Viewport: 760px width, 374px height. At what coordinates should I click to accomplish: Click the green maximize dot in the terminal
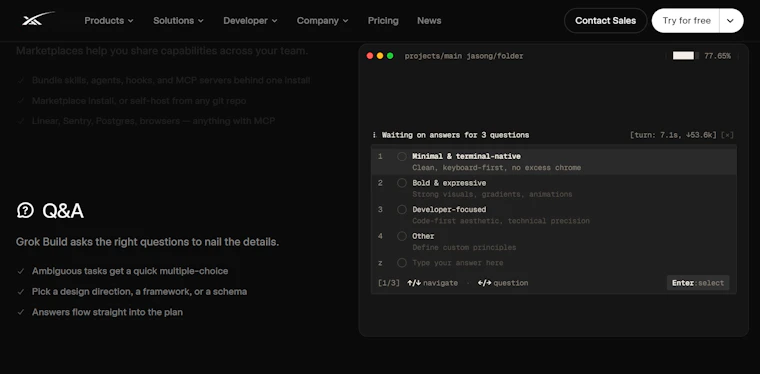click(x=390, y=56)
